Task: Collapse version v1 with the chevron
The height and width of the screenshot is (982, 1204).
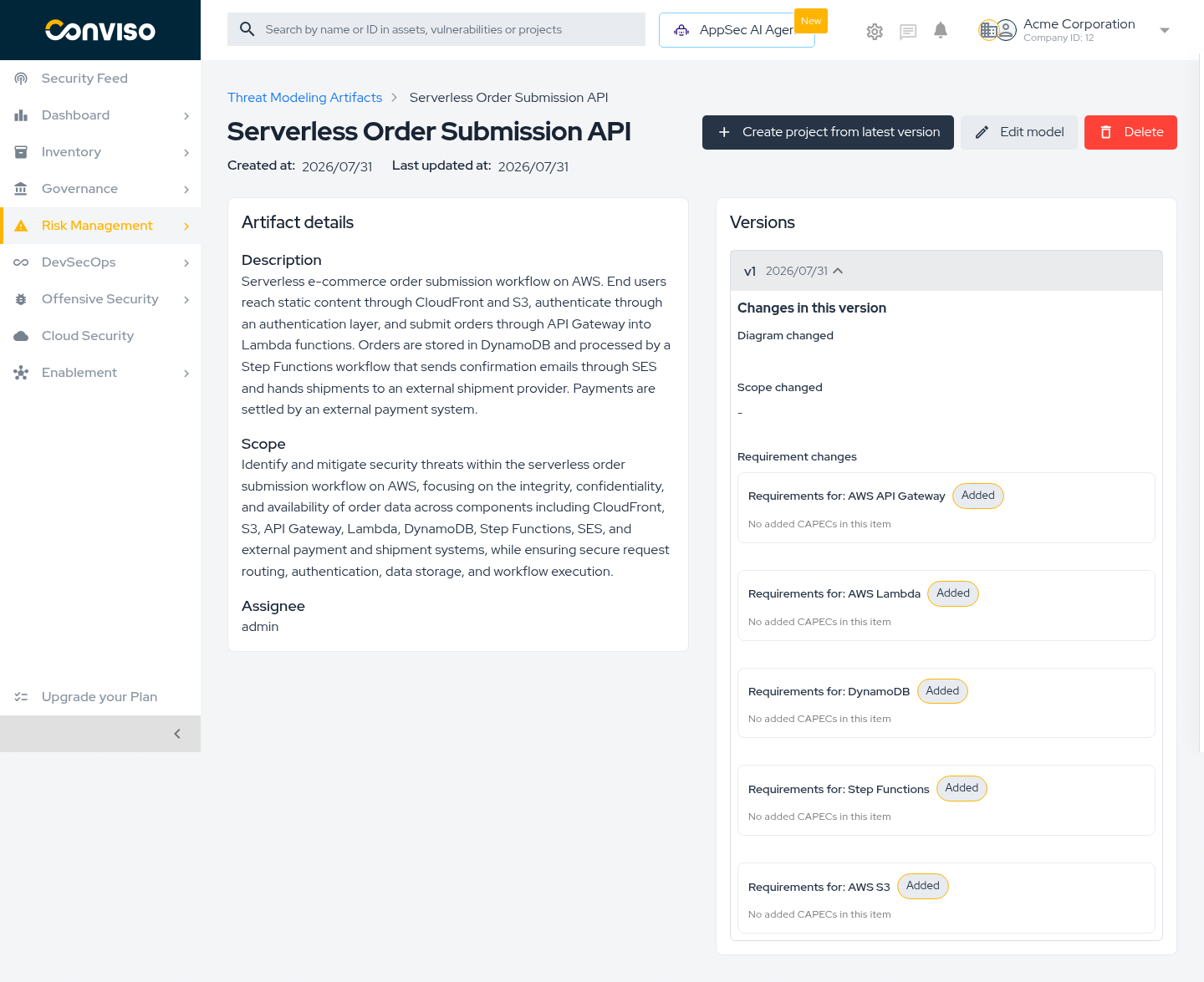Action: tap(838, 271)
